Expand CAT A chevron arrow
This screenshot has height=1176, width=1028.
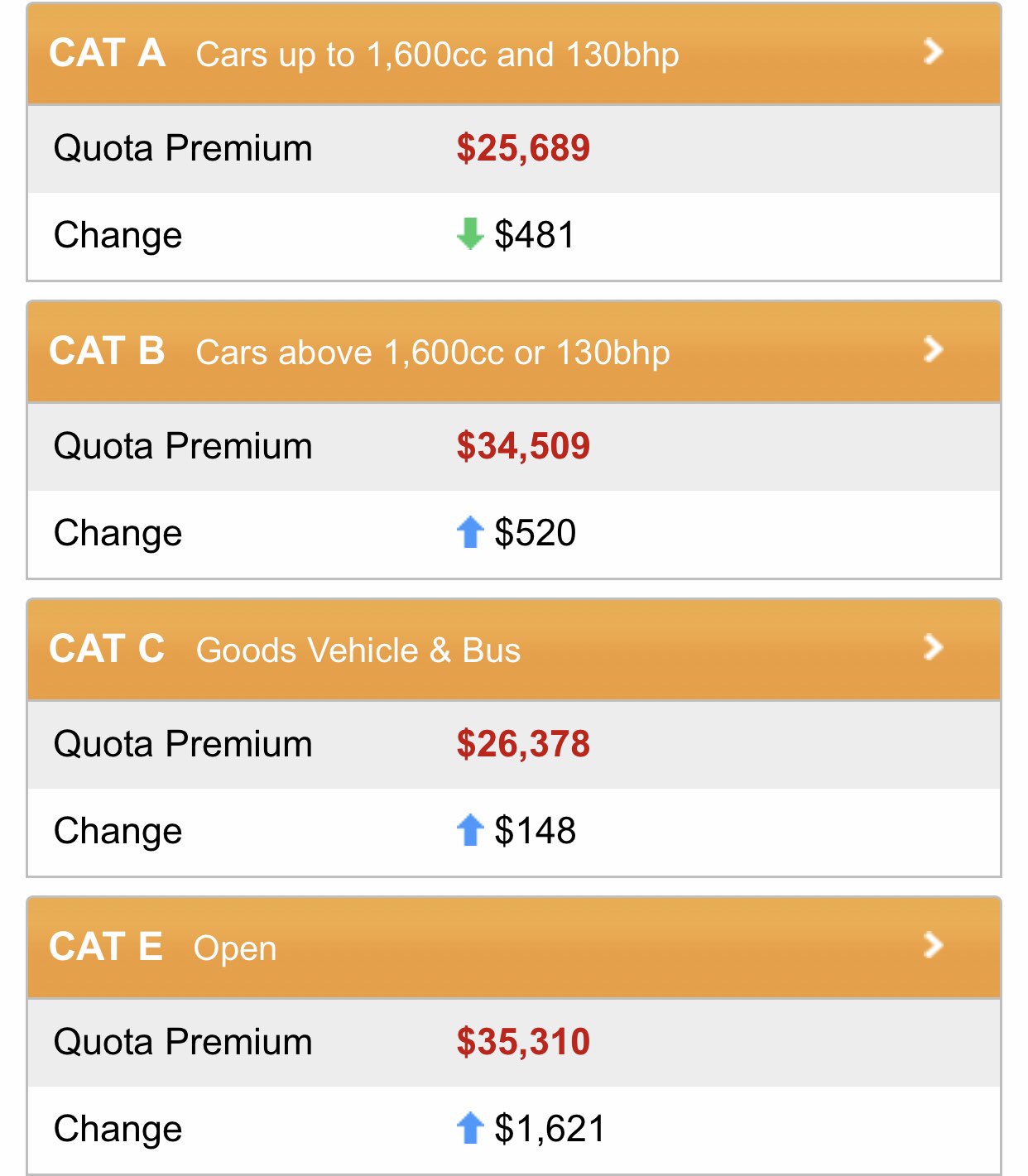coord(933,52)
